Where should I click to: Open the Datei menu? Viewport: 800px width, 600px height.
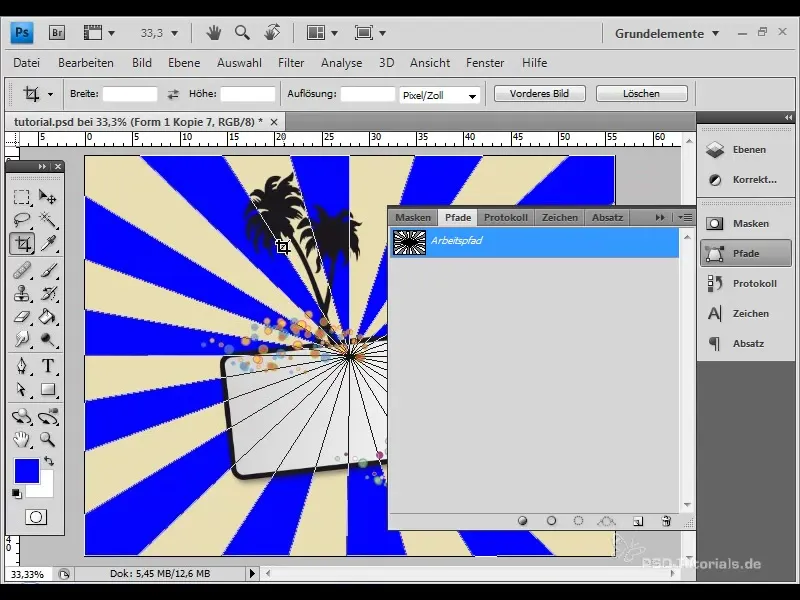[27, 63]
